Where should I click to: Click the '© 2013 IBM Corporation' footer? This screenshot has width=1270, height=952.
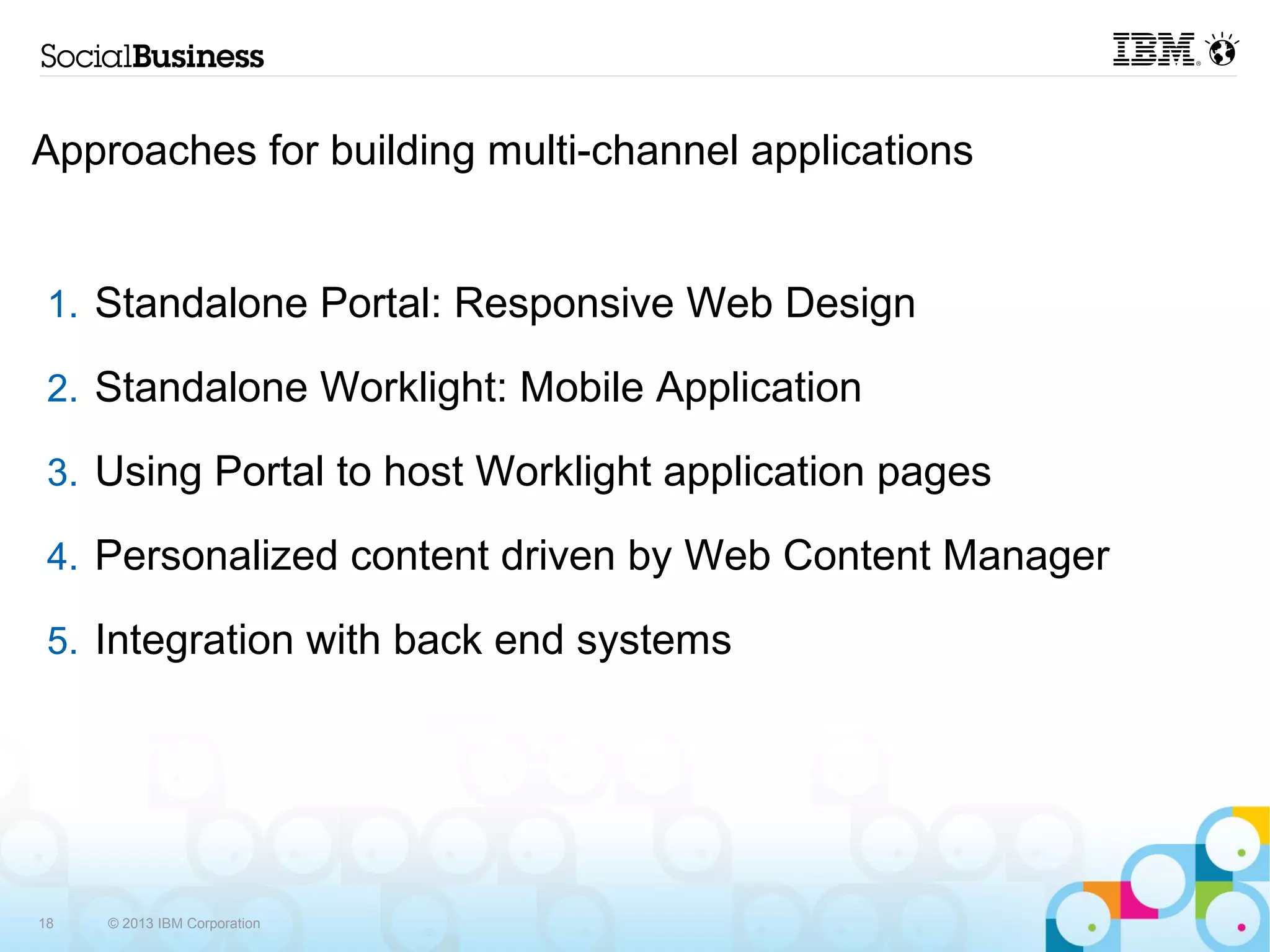click(184, 923)
